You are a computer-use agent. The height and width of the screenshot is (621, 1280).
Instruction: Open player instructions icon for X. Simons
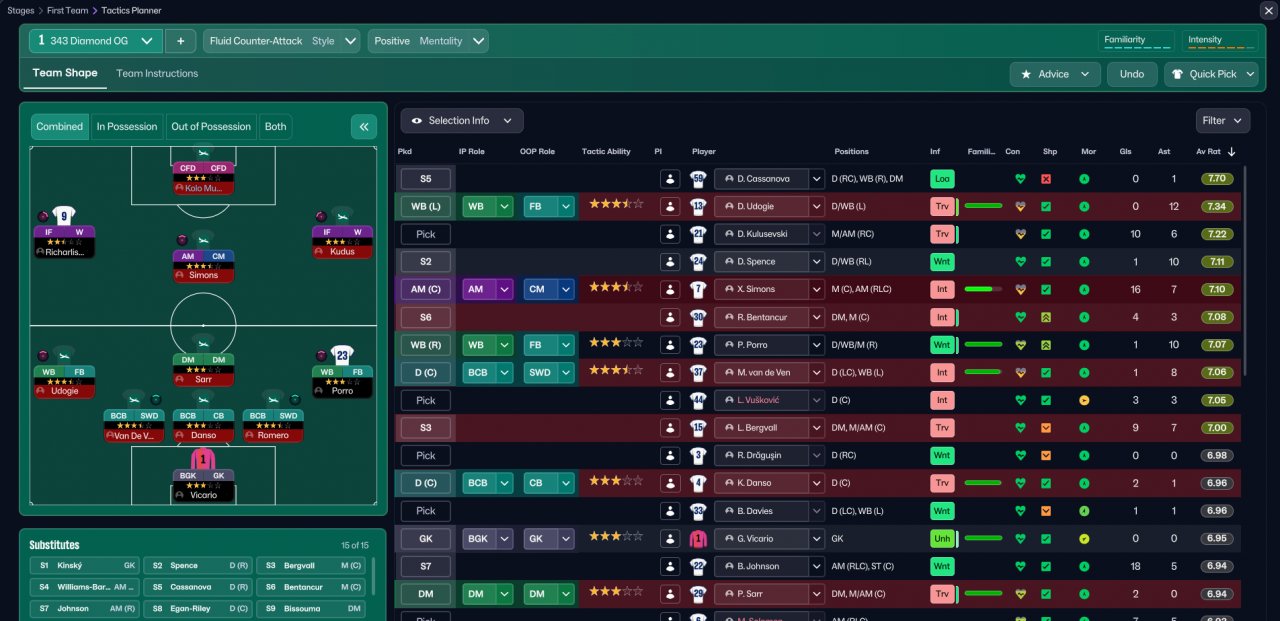670,289
